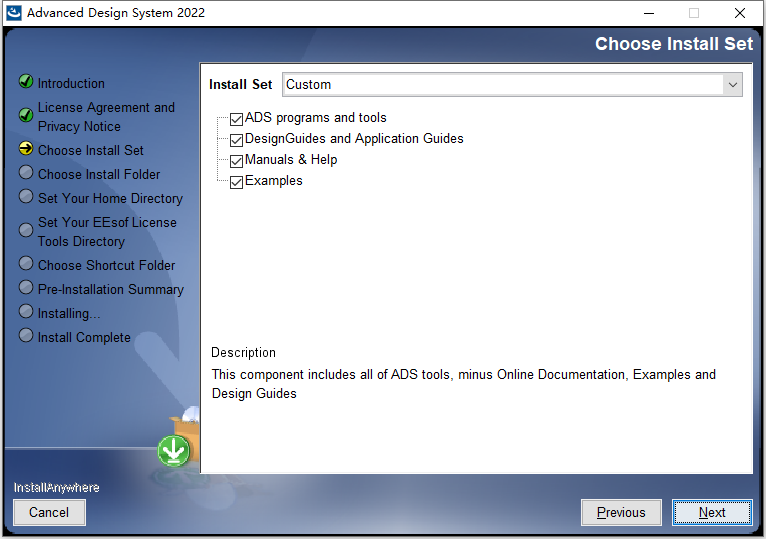
Task: Click 'Choose Shortcut Folder' step text
Action: point(106,265)
